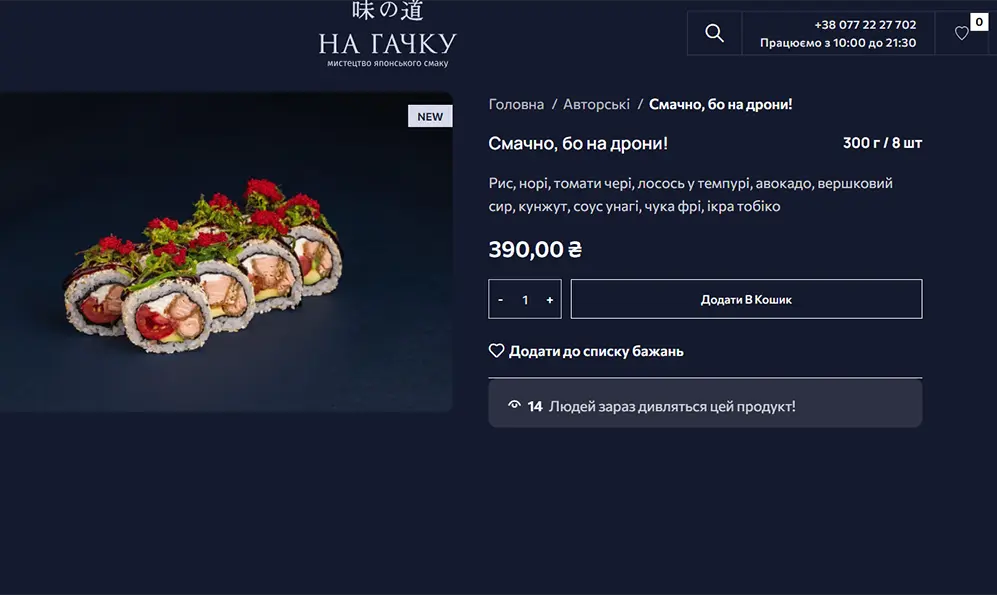The width and height of the screenshot is (997, 595).
Task: Click the Додати В Кошик button
Action: 746,299
